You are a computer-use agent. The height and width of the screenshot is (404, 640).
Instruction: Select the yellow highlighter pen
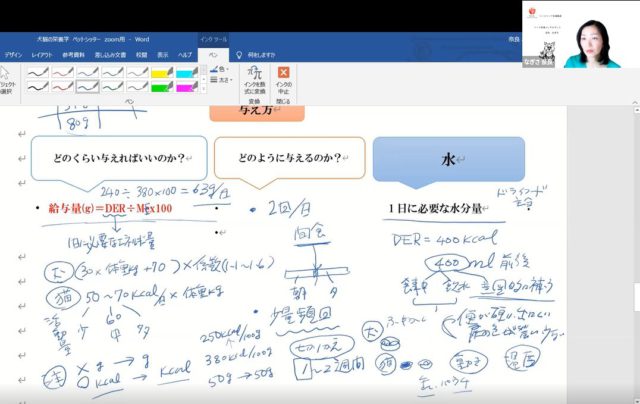[x=162, y=73]
